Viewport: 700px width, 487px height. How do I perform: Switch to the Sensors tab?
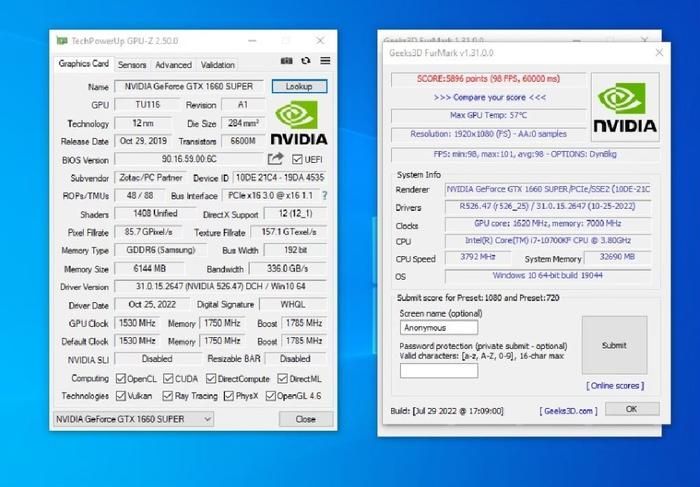[132, 64]
